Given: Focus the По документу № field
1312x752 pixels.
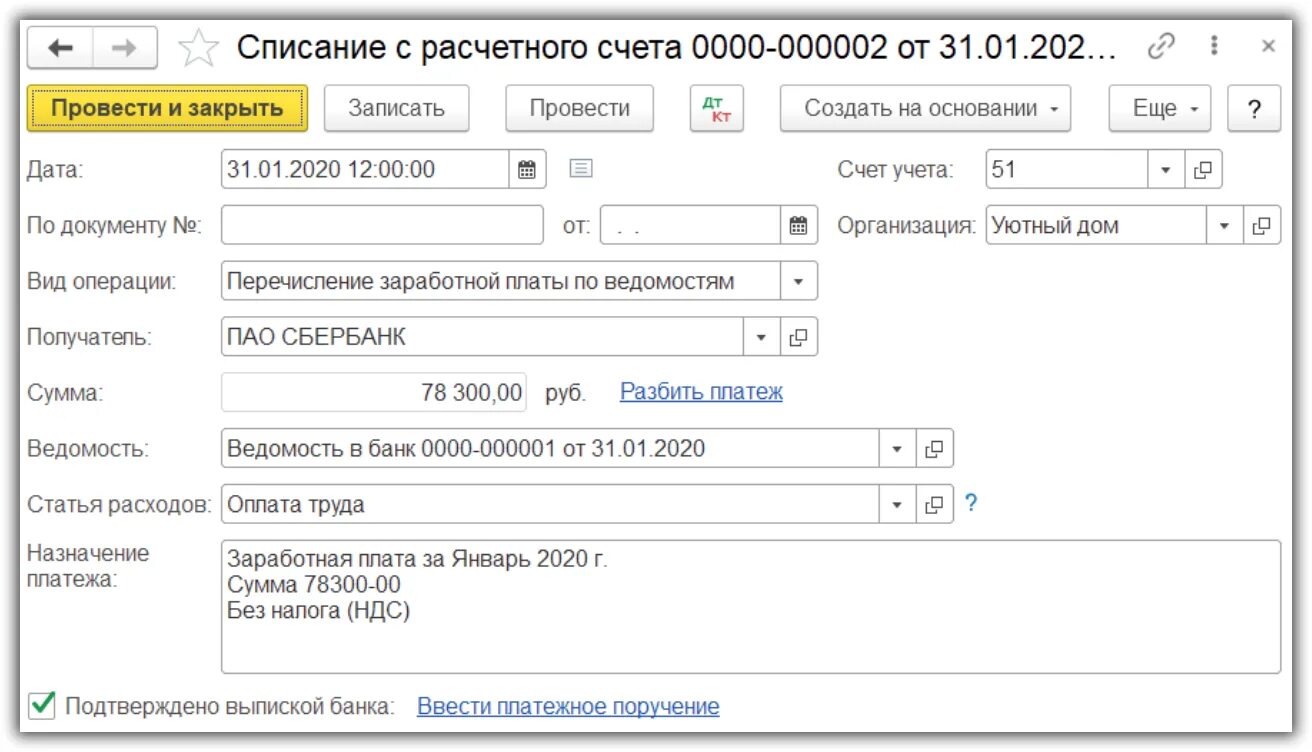Looking at the screenshot, I should (x=382, y=226).
